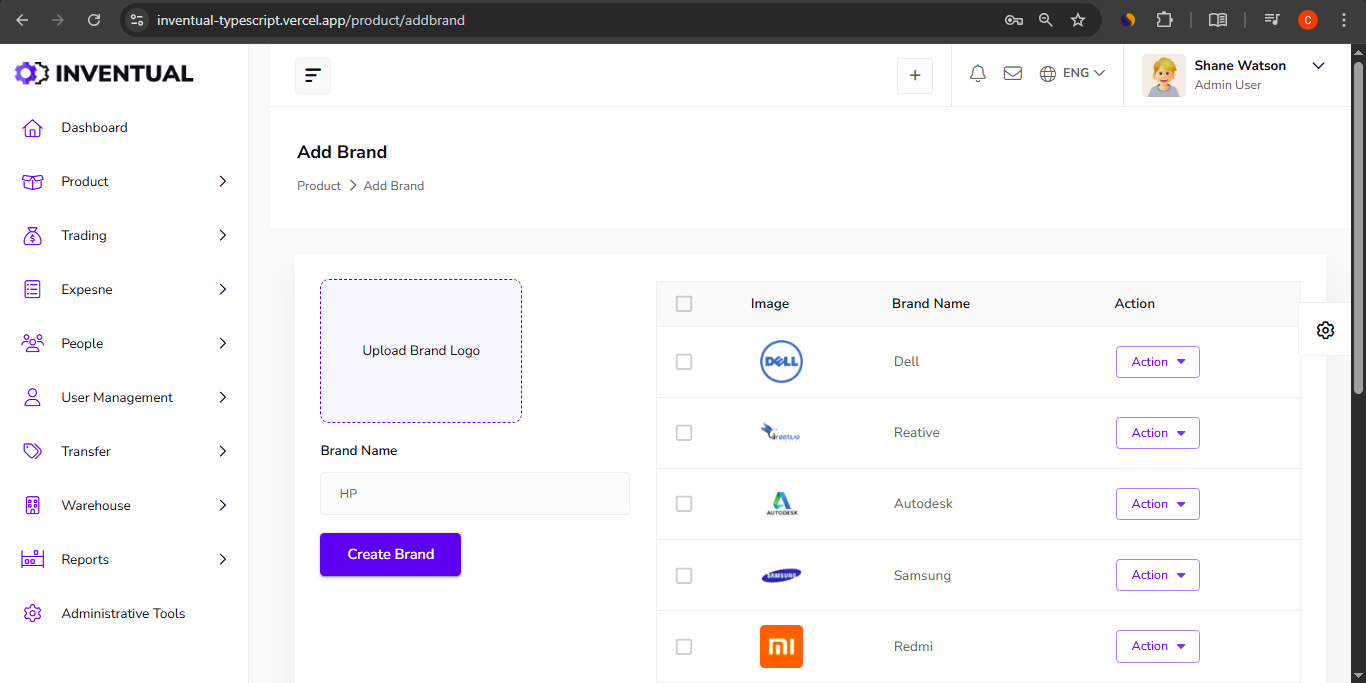Click the Upload Brand Logo area
The height and width of the screenshot is (683, 1366).
pyautogui.click(x=421, y=351)
